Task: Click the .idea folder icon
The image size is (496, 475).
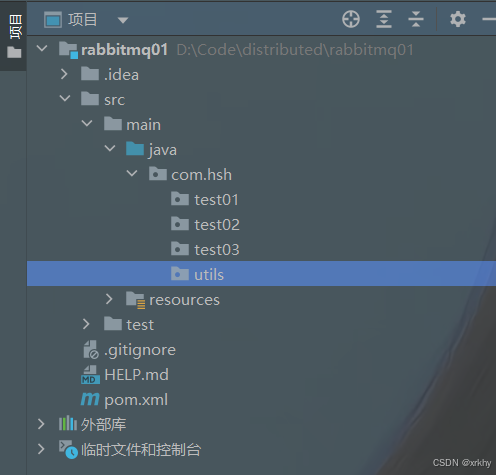Action: 90,74
